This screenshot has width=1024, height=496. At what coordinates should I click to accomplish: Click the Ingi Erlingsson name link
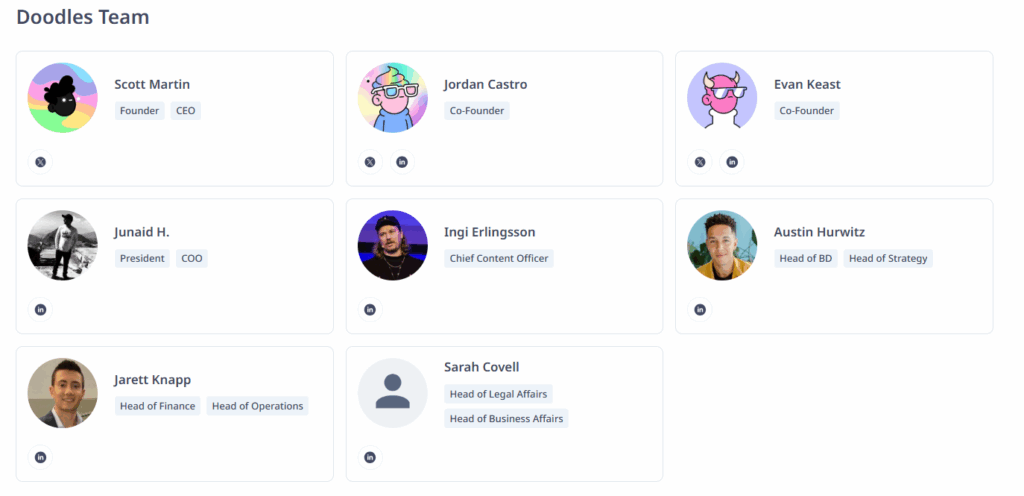(x=490, y=232)
